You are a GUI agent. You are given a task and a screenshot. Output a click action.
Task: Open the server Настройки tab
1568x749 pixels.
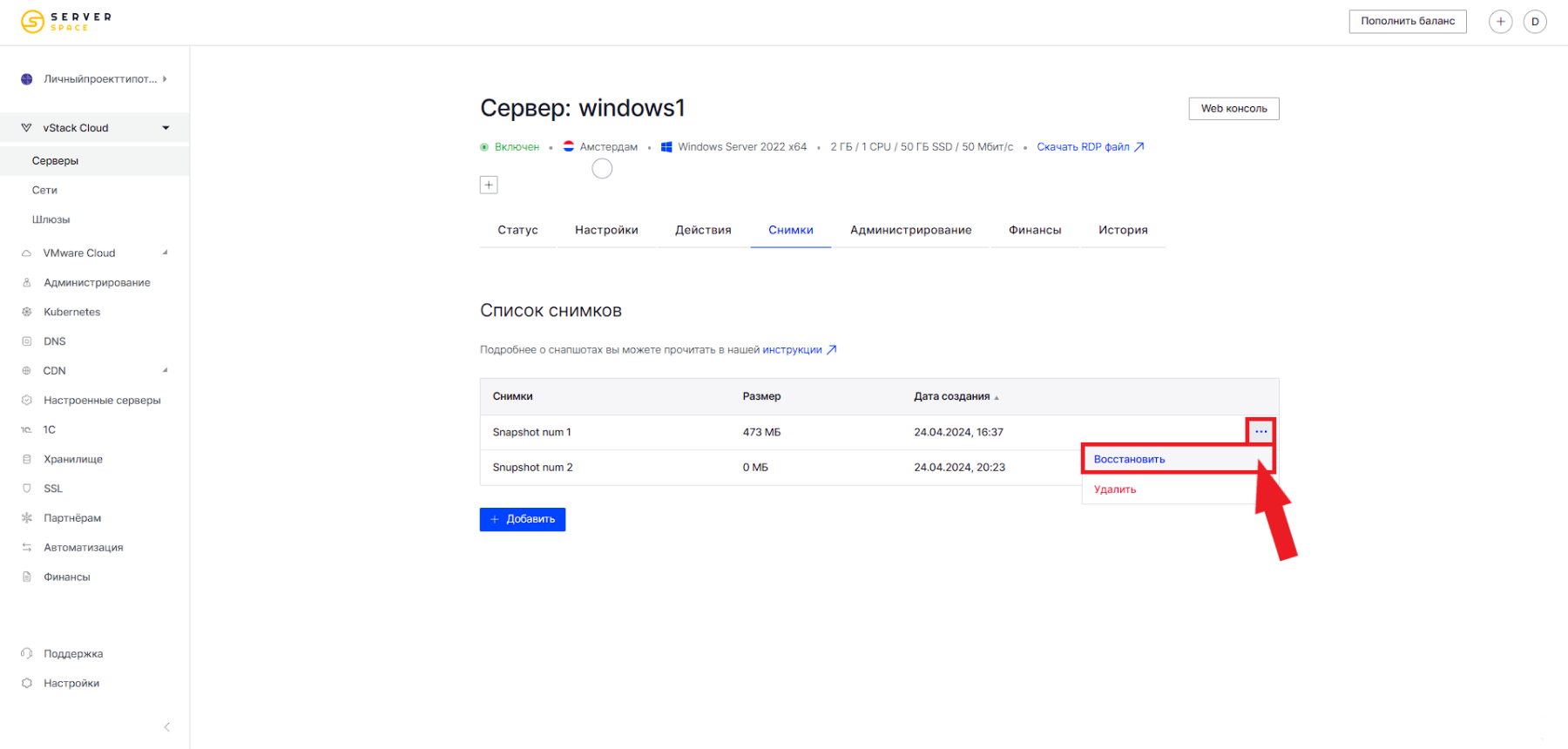[606, 230]
